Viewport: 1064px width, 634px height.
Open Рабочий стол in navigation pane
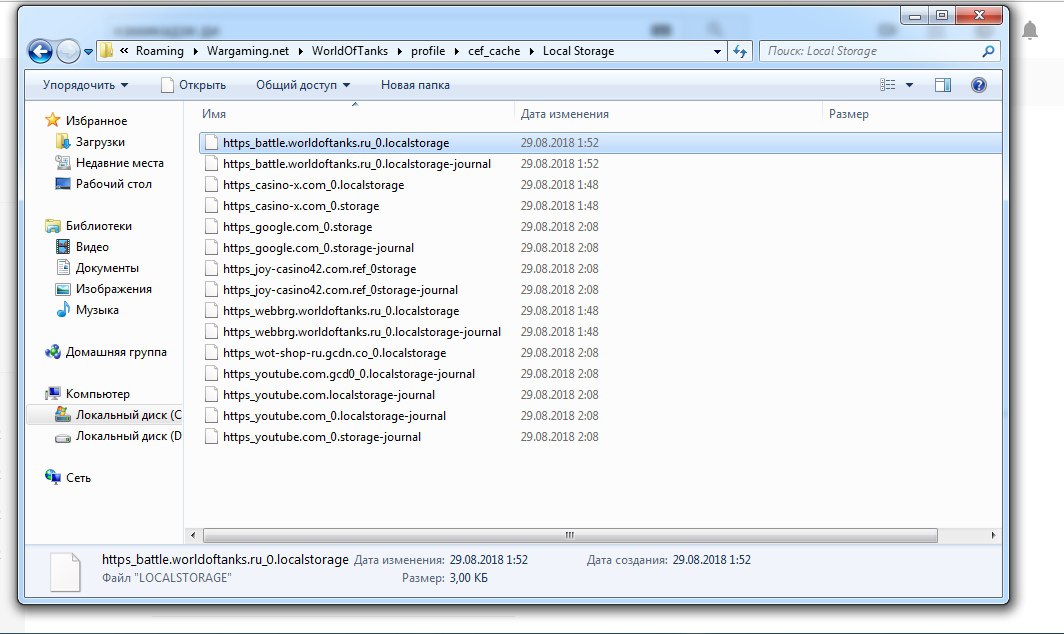114,184
